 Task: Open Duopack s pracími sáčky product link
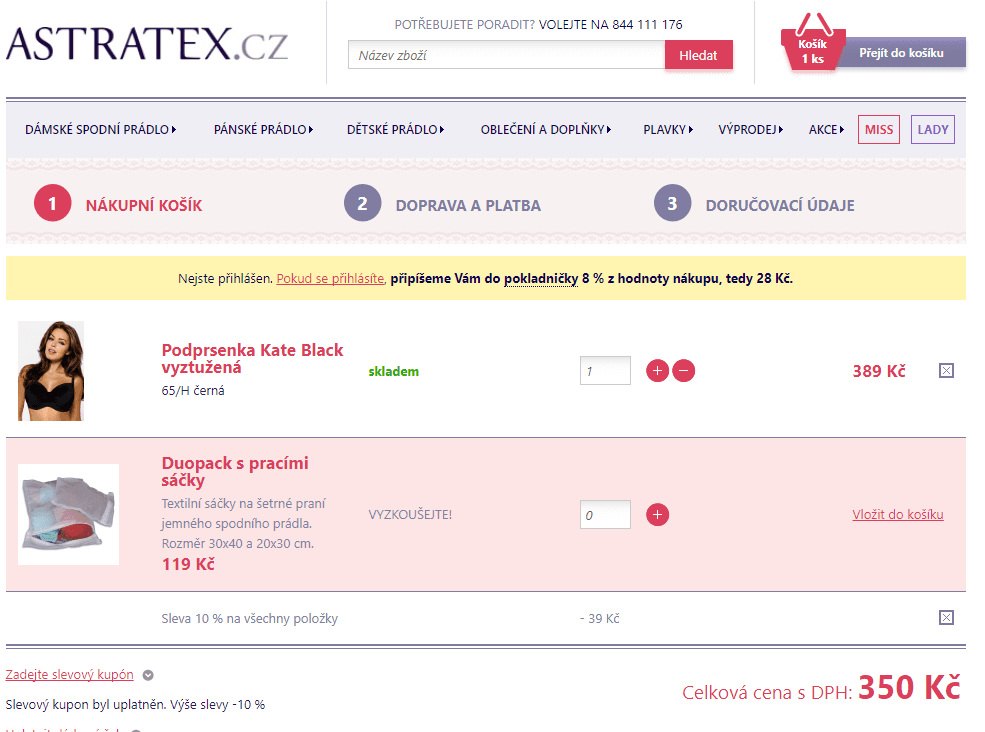[235, 471]
